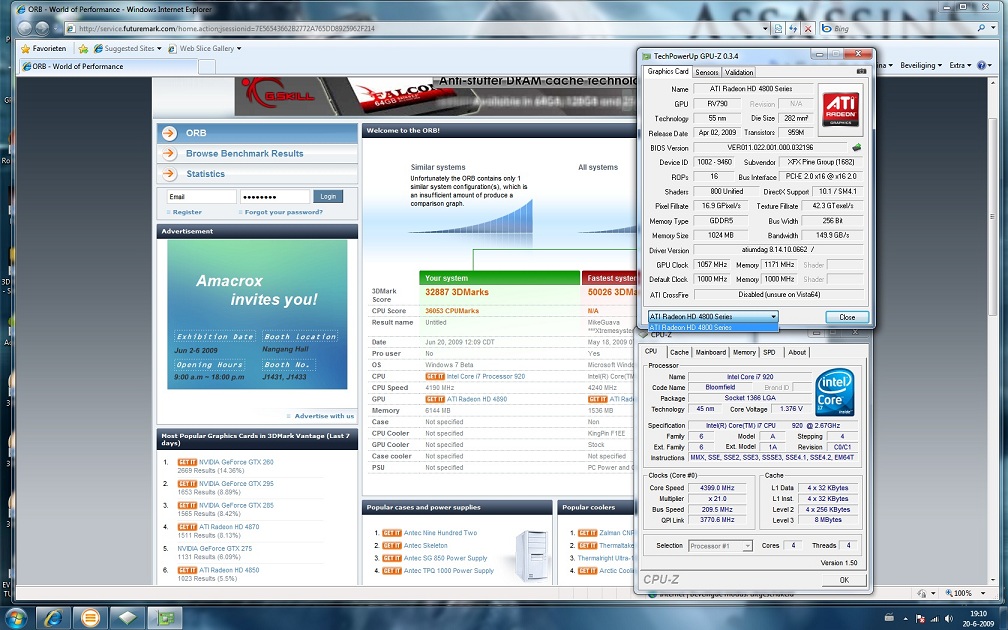Click the Amacrox advertisement banner
This screenshot has height=630, width=1008.
point(257,314)
